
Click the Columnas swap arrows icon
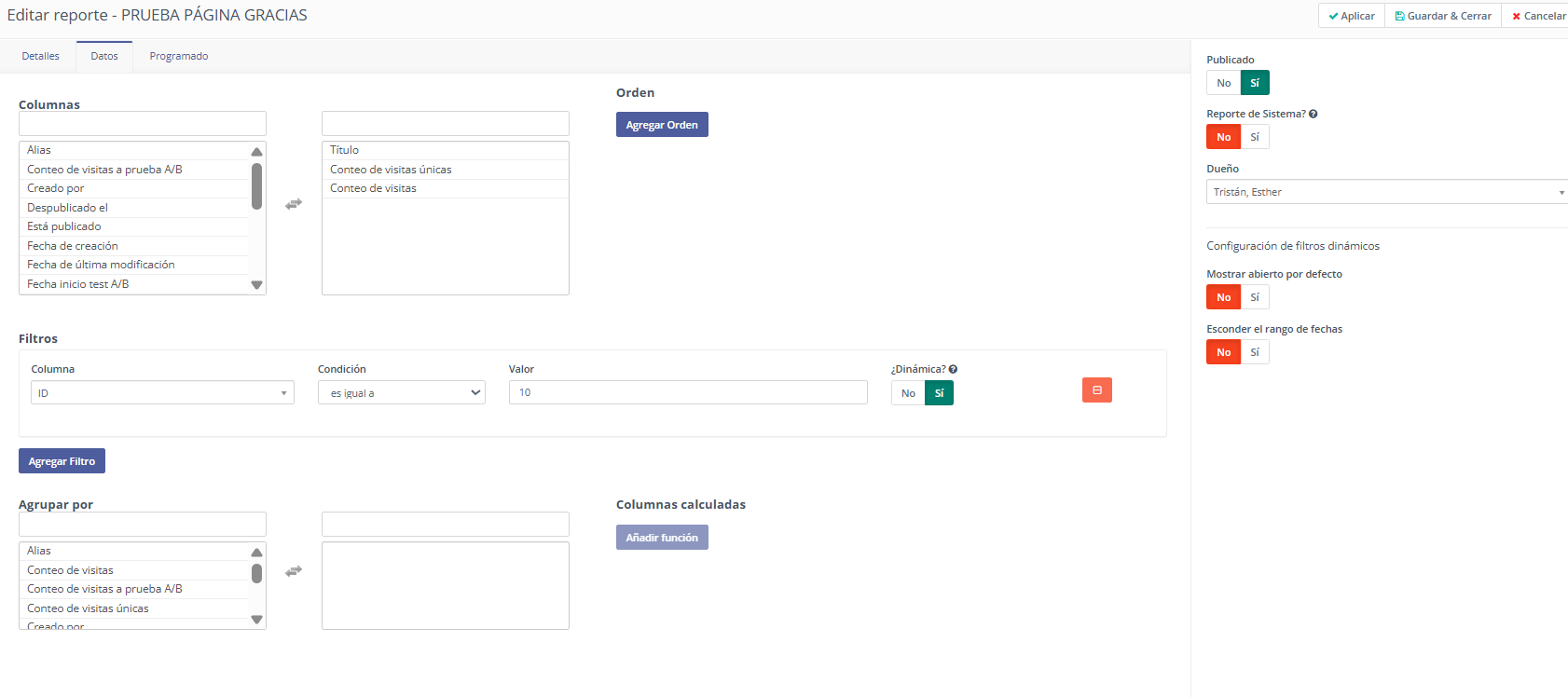click(294, 203)
